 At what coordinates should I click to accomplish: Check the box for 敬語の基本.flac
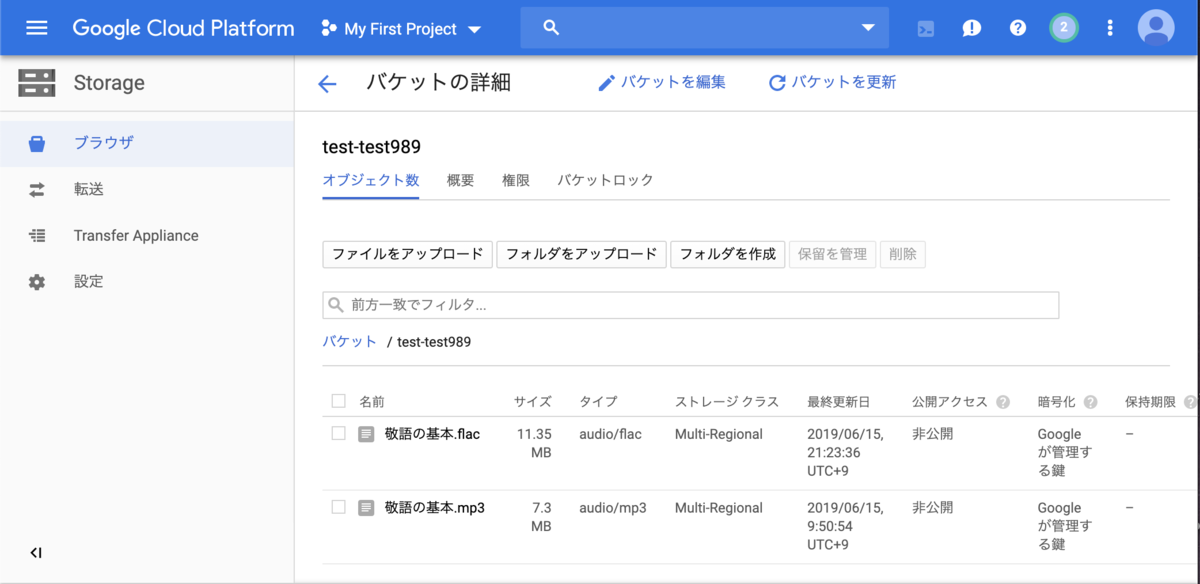coord(338,433)
